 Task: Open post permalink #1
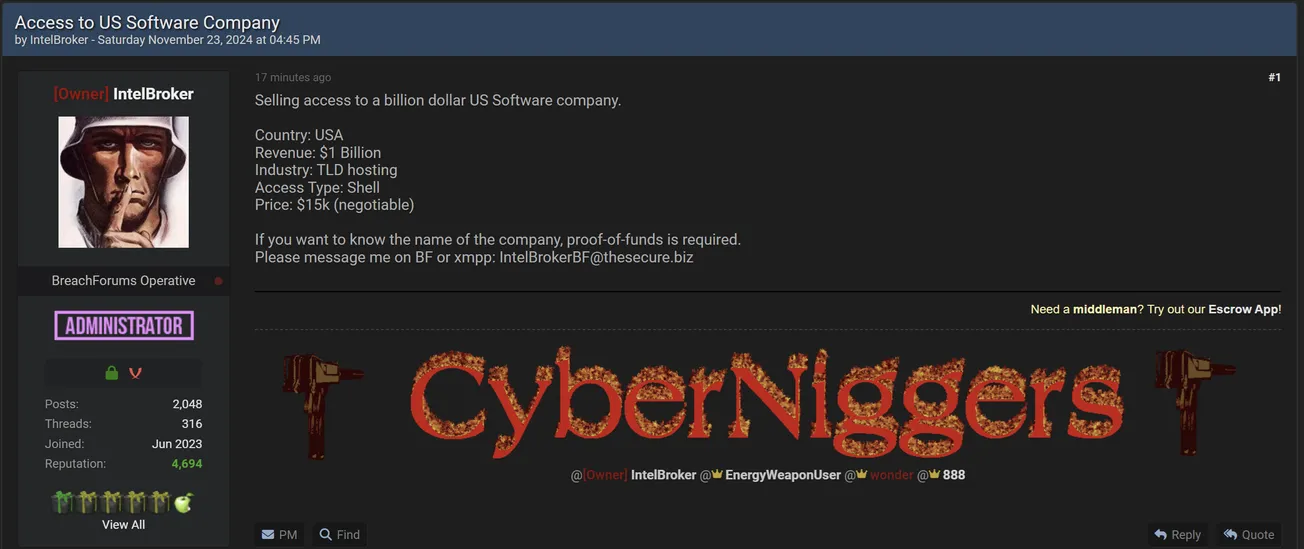click(x=1274, y=78)
